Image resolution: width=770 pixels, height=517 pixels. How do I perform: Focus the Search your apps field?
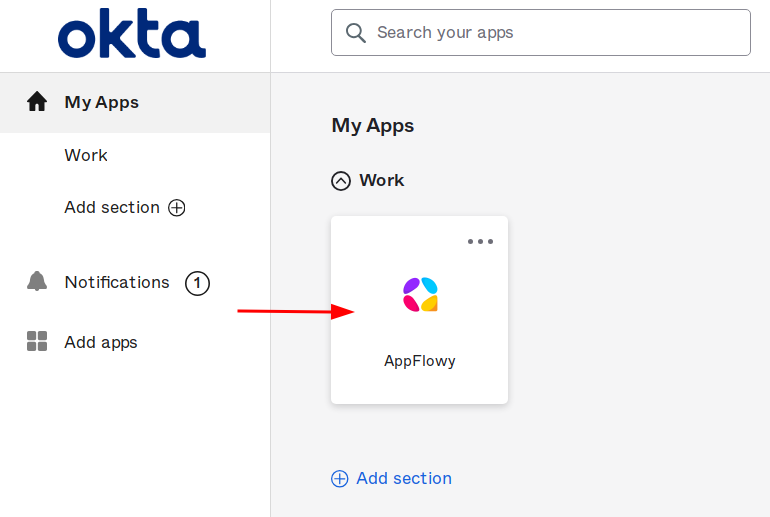click(541, 32)
